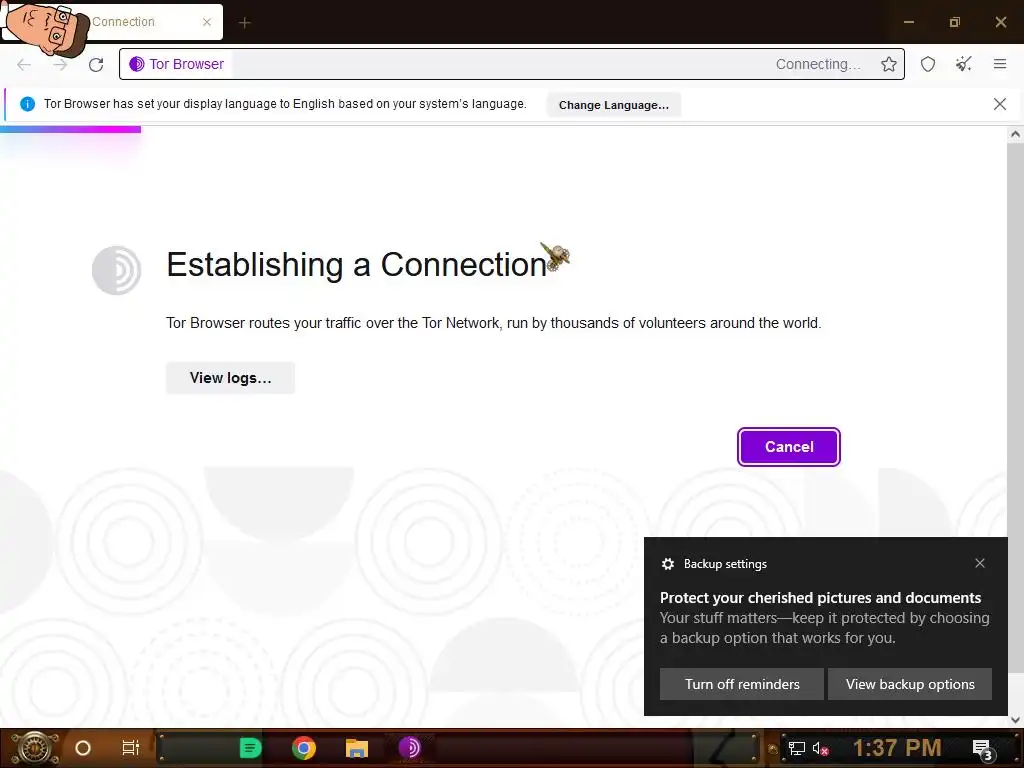Minimize the Tor Browser window
Image resolution: width=1024 pixels, height=768 pixels.
tap(908, 22)
